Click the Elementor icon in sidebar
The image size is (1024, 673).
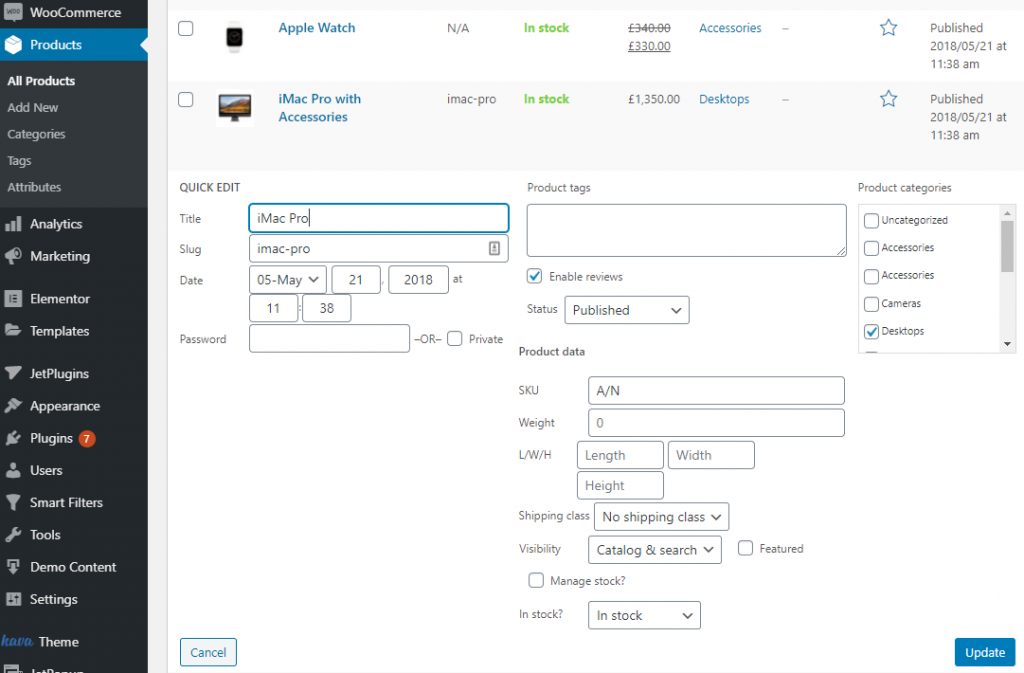13,299
